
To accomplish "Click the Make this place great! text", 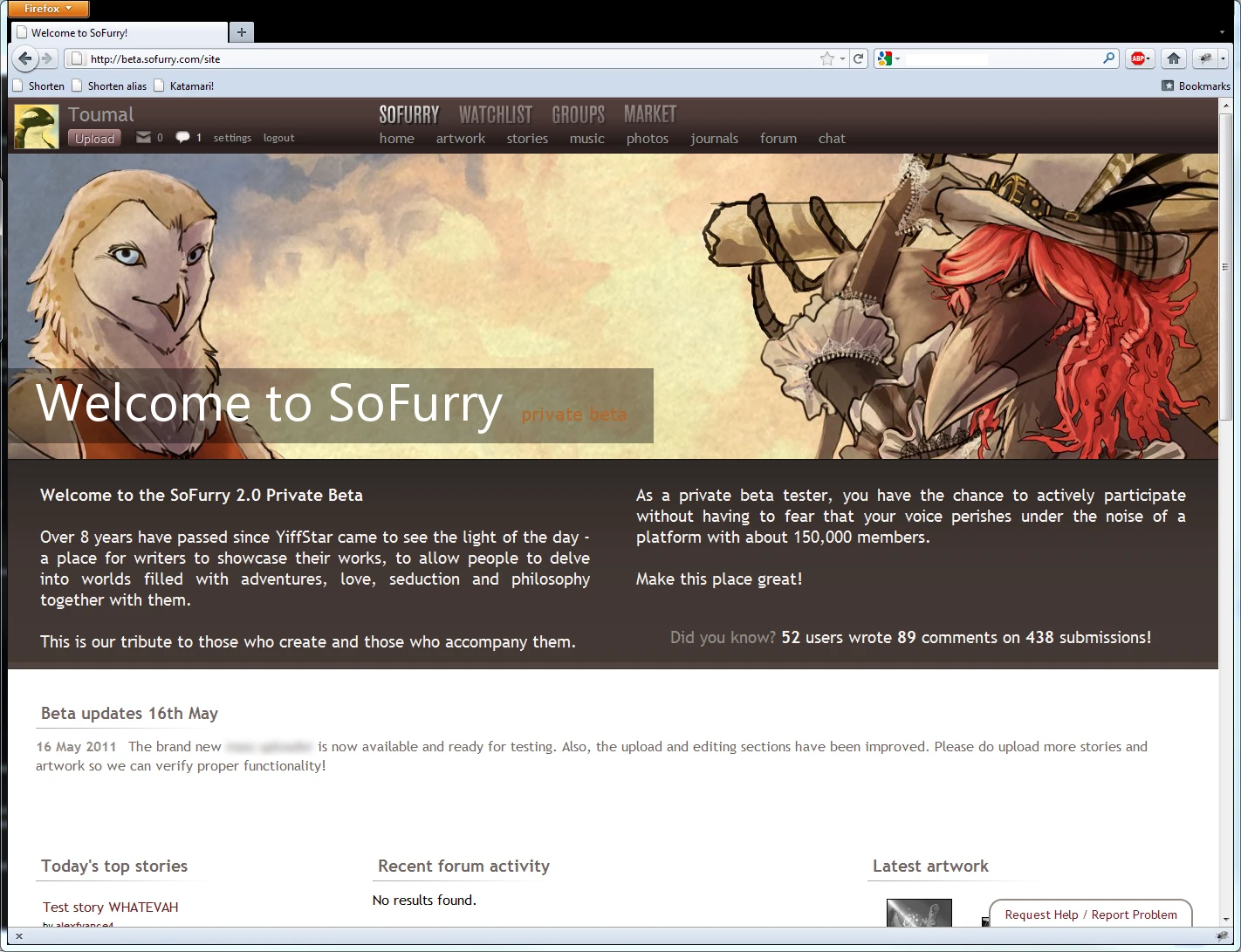I will coord(719,579).
